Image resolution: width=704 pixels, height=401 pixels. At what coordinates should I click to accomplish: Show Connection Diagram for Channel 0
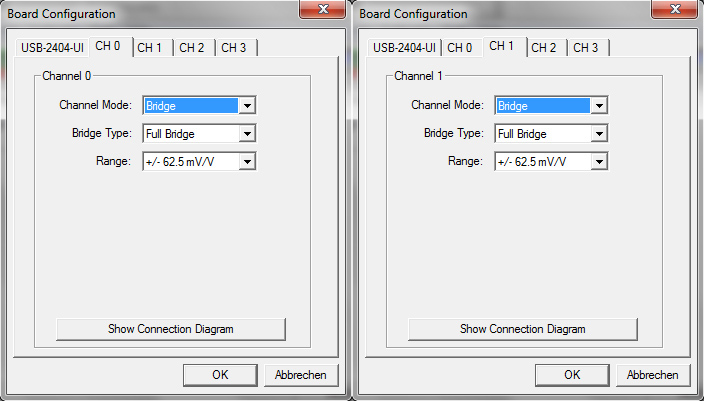171,329
